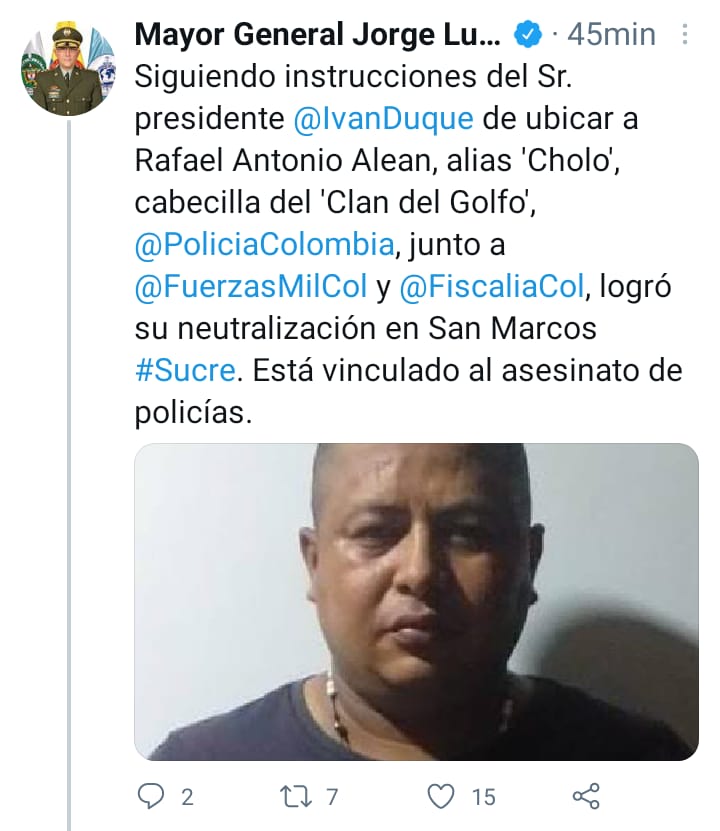720x831 pixels.
Task: View the retweet count 7
Action: (332, 797)
